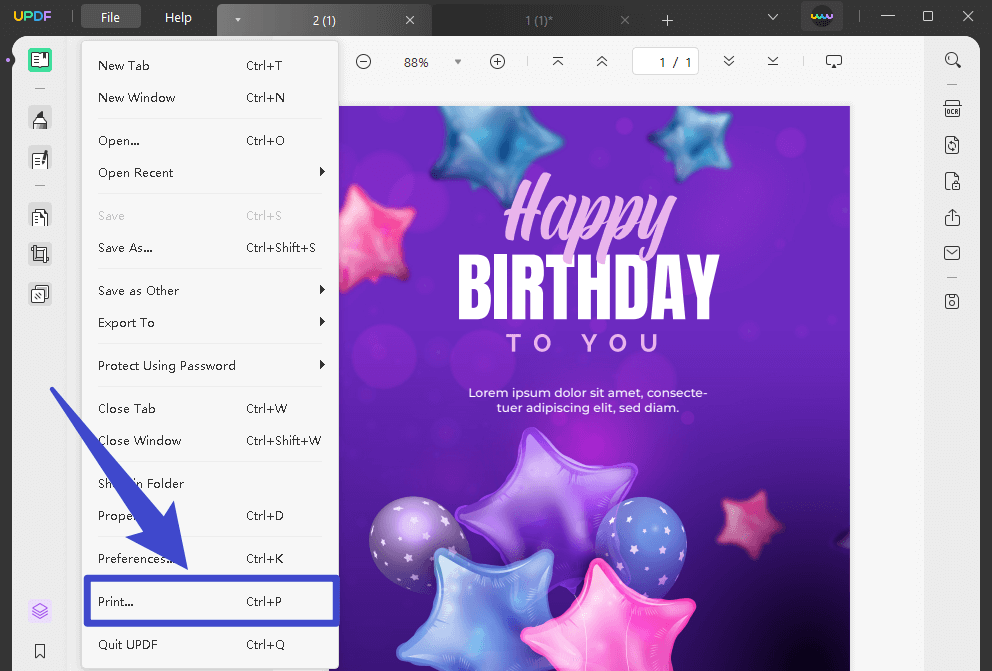Expand the Save as Other submenu
Screen dimensions: 992x671
tap(210, 290)
